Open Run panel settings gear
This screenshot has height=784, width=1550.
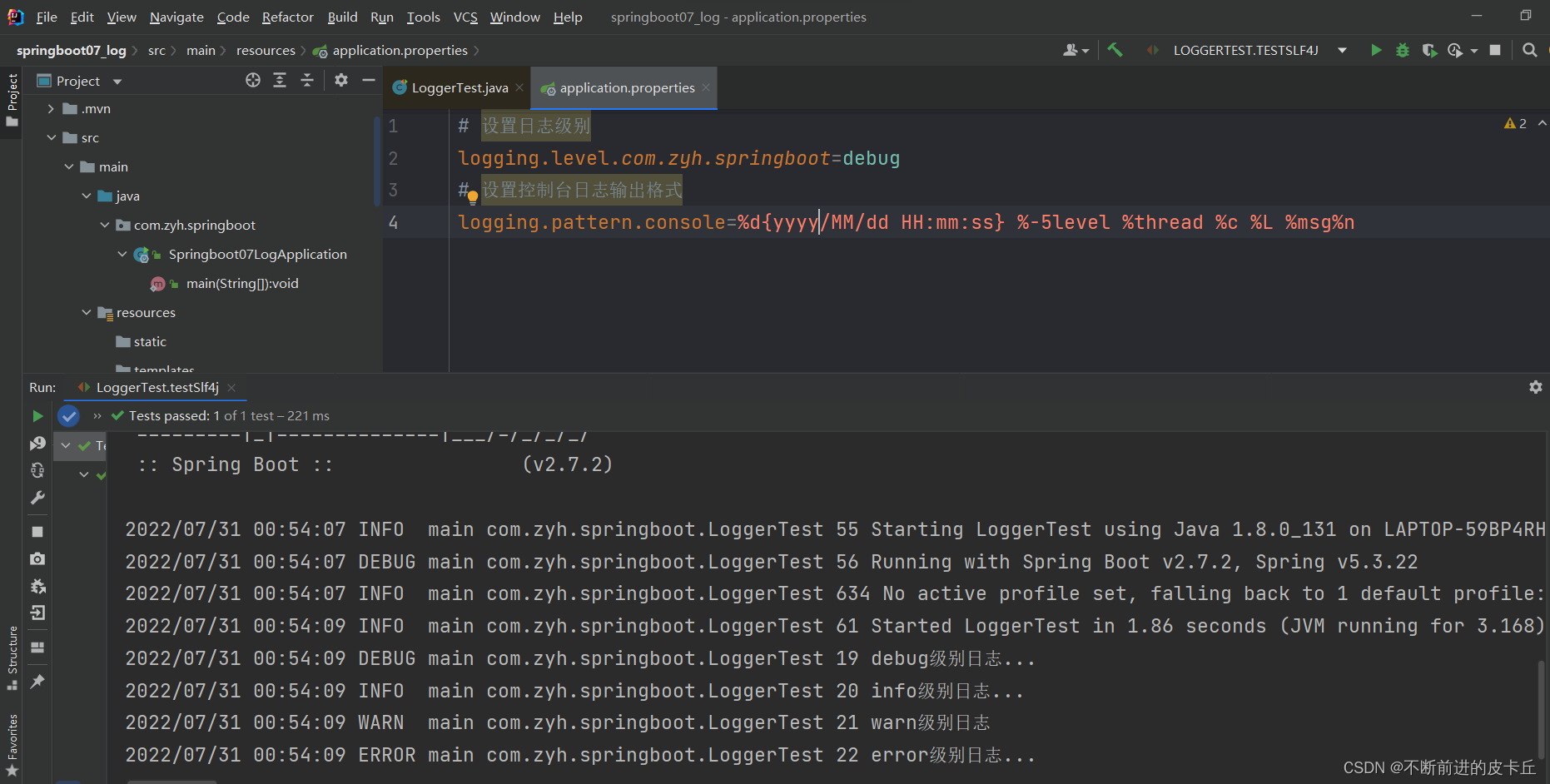(x=1536, y=387)
